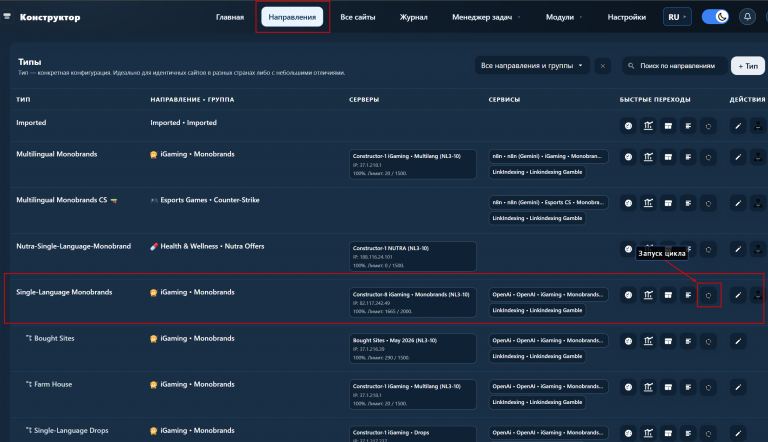Click the Esports Games • Counter-Strike group
The image size is (768, 442).
tap(210, 200)
